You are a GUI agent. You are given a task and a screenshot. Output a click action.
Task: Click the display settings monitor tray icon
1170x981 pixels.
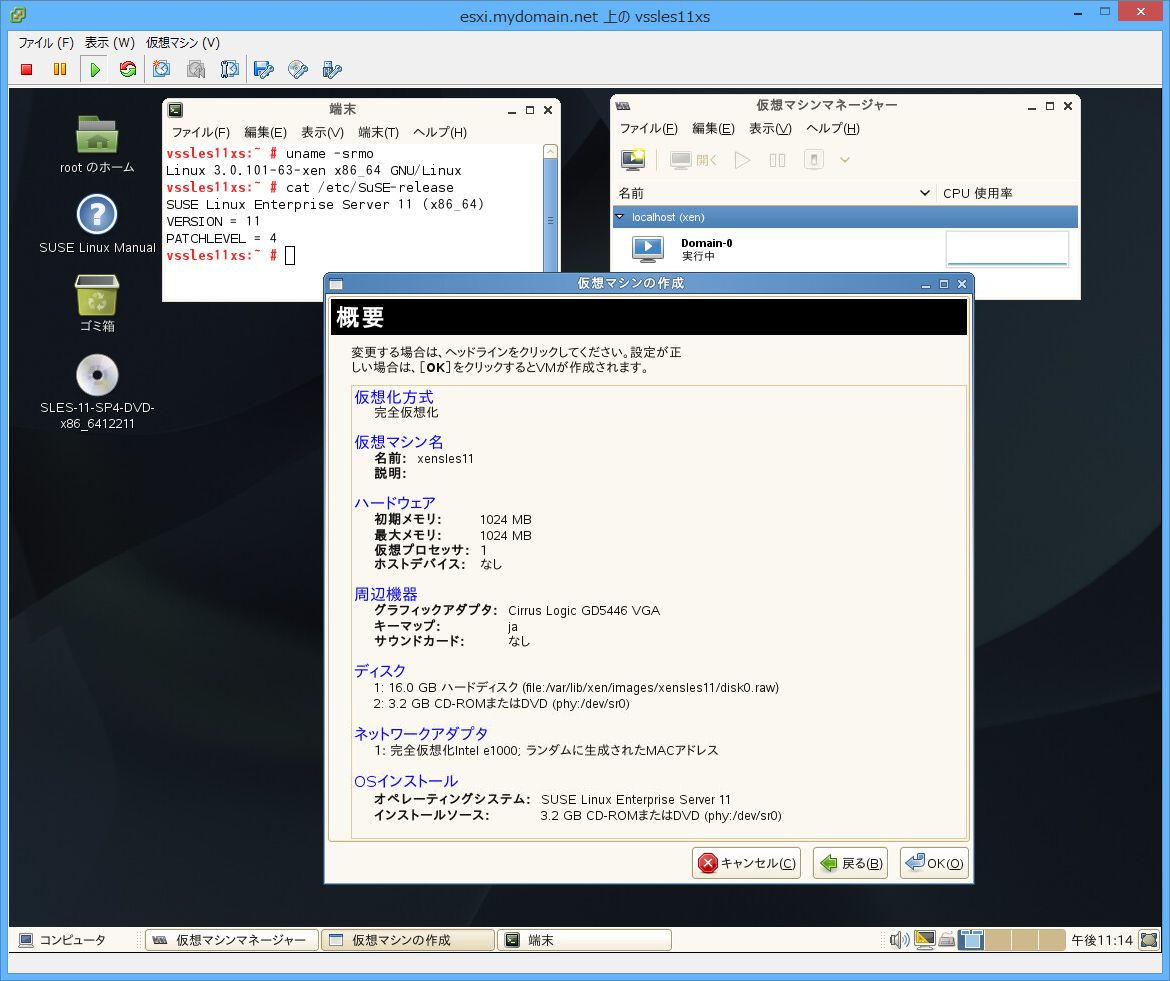pyautogui.click(x=925, y=940)
